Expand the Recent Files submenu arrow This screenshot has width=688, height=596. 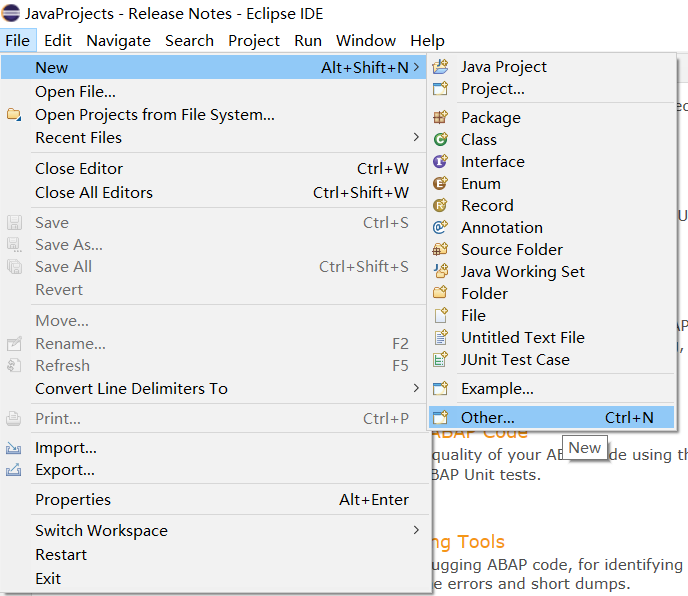416,137
